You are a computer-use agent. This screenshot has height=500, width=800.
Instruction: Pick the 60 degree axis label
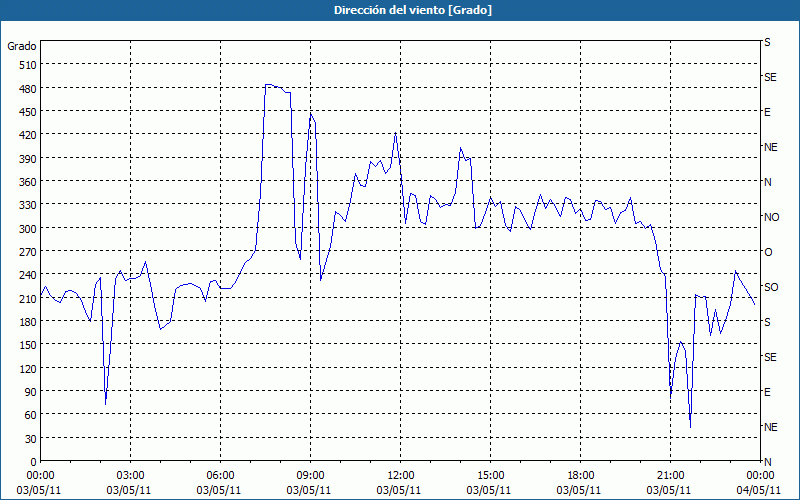[31, 415]
